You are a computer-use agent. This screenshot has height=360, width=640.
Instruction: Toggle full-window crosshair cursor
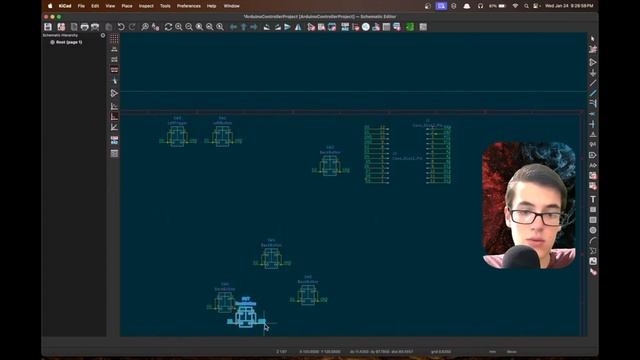click(114, 80)
